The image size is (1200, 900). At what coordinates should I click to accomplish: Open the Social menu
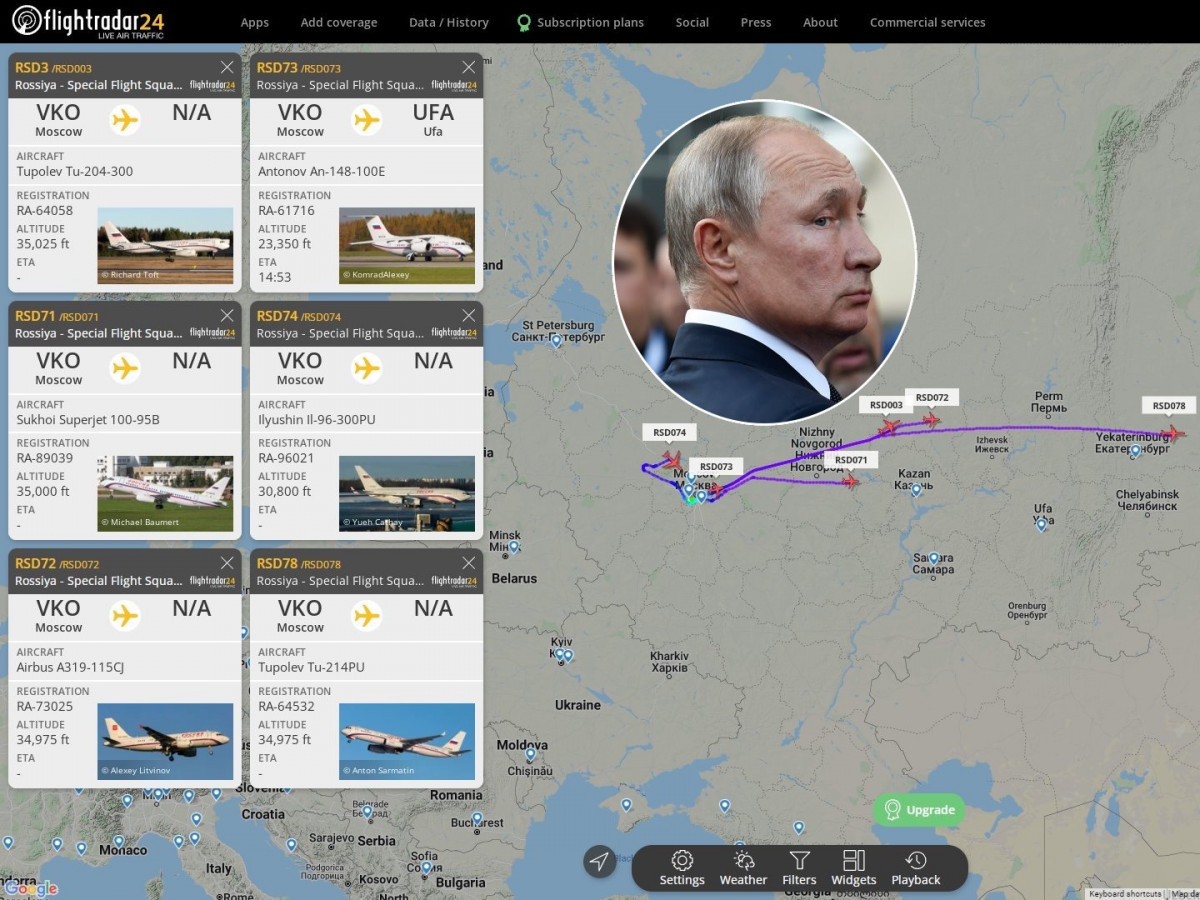(692, 22)
